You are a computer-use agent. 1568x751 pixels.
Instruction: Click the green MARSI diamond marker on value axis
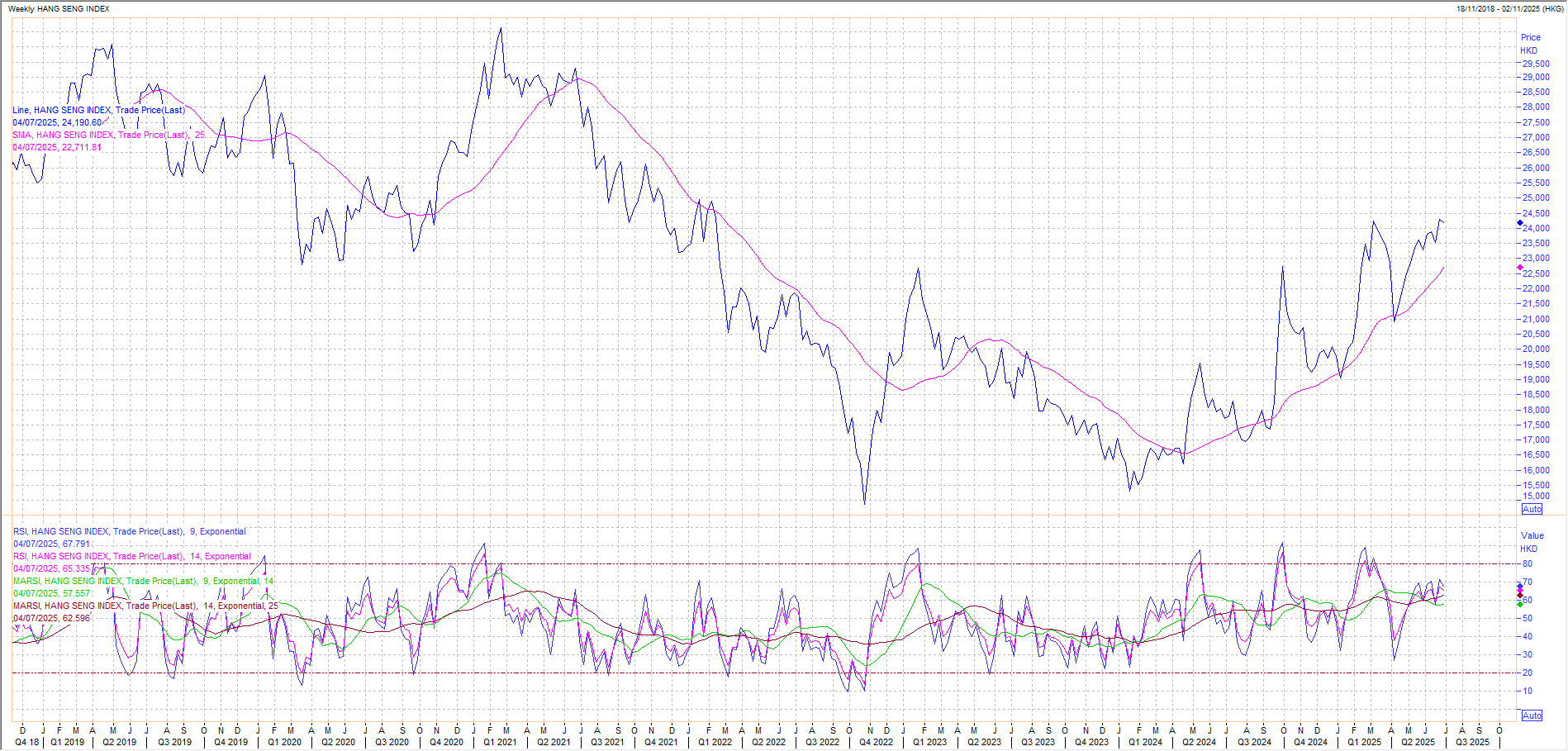coord(1520,604)
